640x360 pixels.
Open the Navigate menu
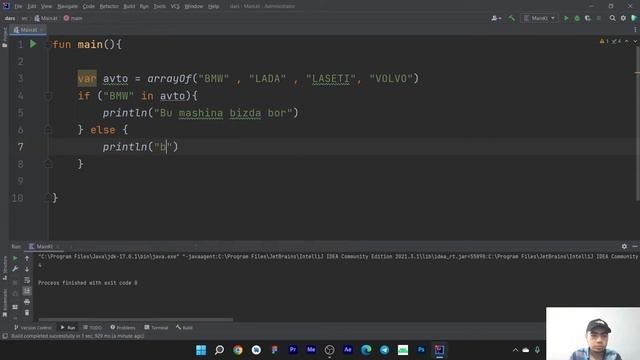(x=67, y=7)
